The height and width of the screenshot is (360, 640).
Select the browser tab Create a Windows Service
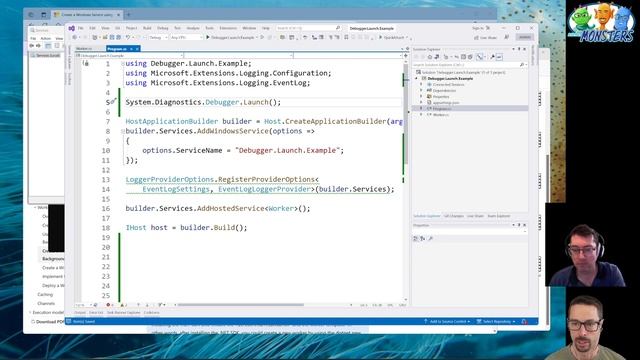(x=87, y=15)
